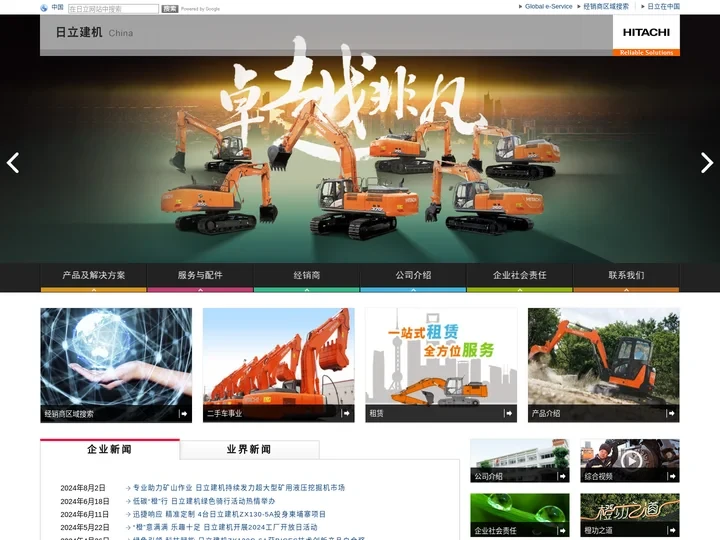Switch to 业界新闻 tab
The image size is (720, 540).
(x=249, y=449)
